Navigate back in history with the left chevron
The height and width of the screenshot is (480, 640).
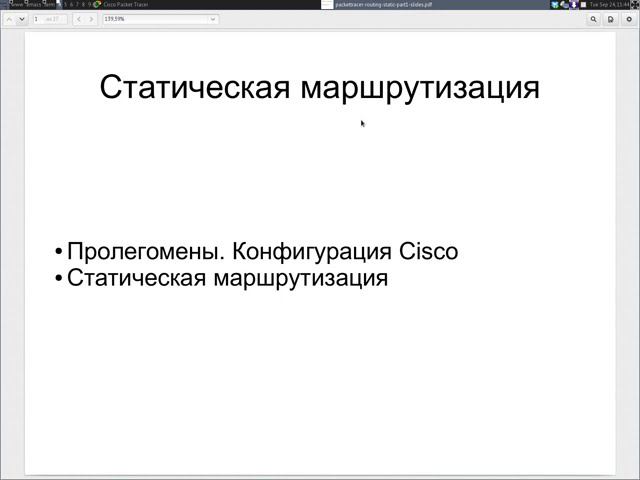tap(79, 19)
